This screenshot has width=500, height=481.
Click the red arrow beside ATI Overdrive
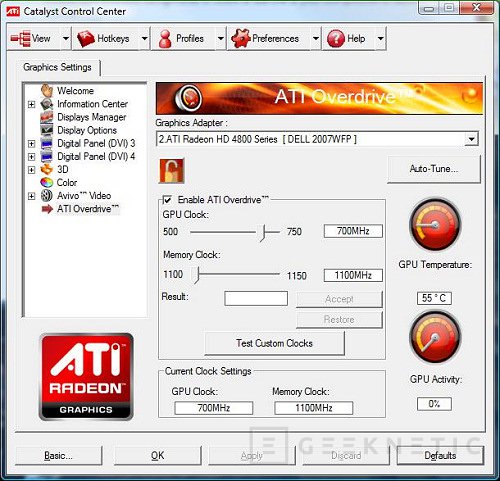(47, 209)
